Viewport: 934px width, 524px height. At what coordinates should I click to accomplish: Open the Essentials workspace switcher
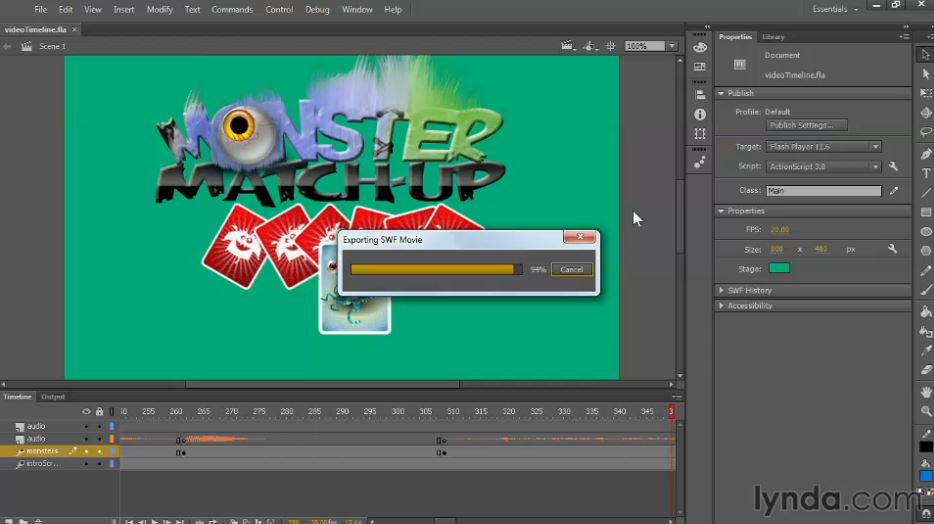pos(835,10)
